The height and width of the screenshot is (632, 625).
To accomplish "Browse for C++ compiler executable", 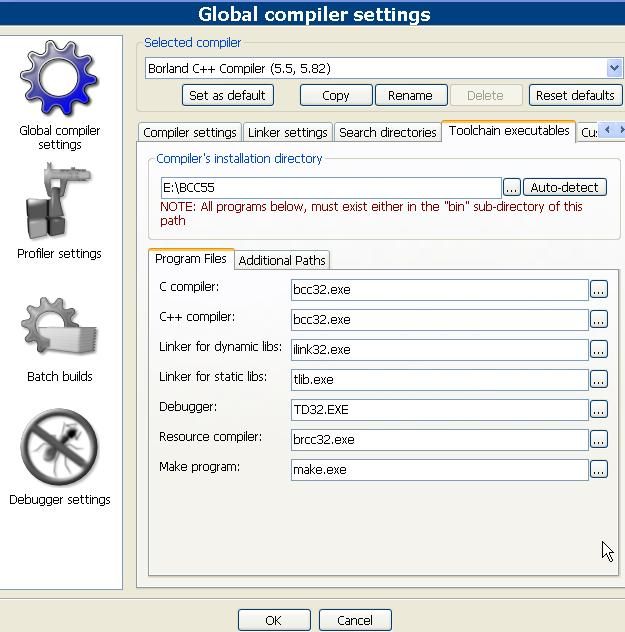I will point(598,319).
